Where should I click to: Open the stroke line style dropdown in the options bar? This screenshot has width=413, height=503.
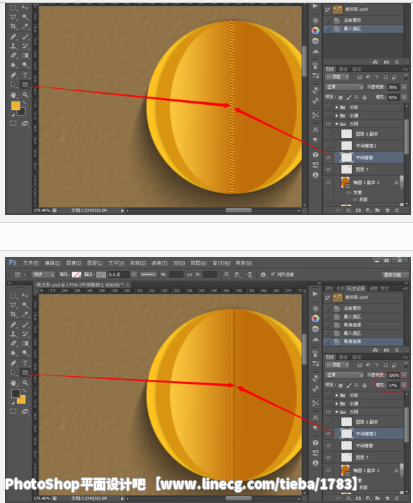(x=148, y=275)
